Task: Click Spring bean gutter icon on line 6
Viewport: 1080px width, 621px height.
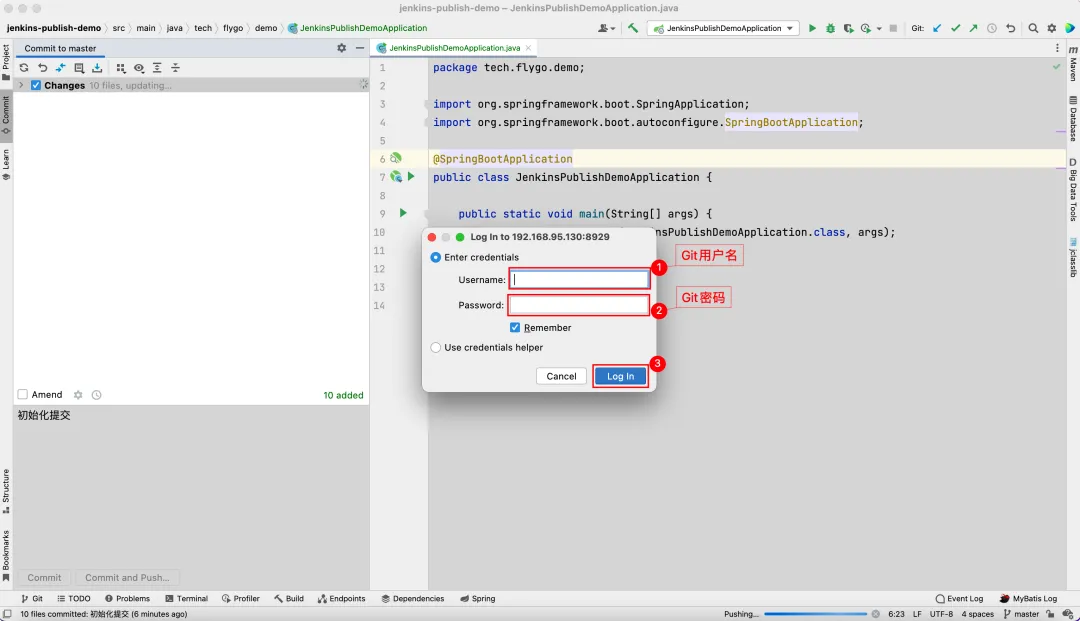Action: 396,158
